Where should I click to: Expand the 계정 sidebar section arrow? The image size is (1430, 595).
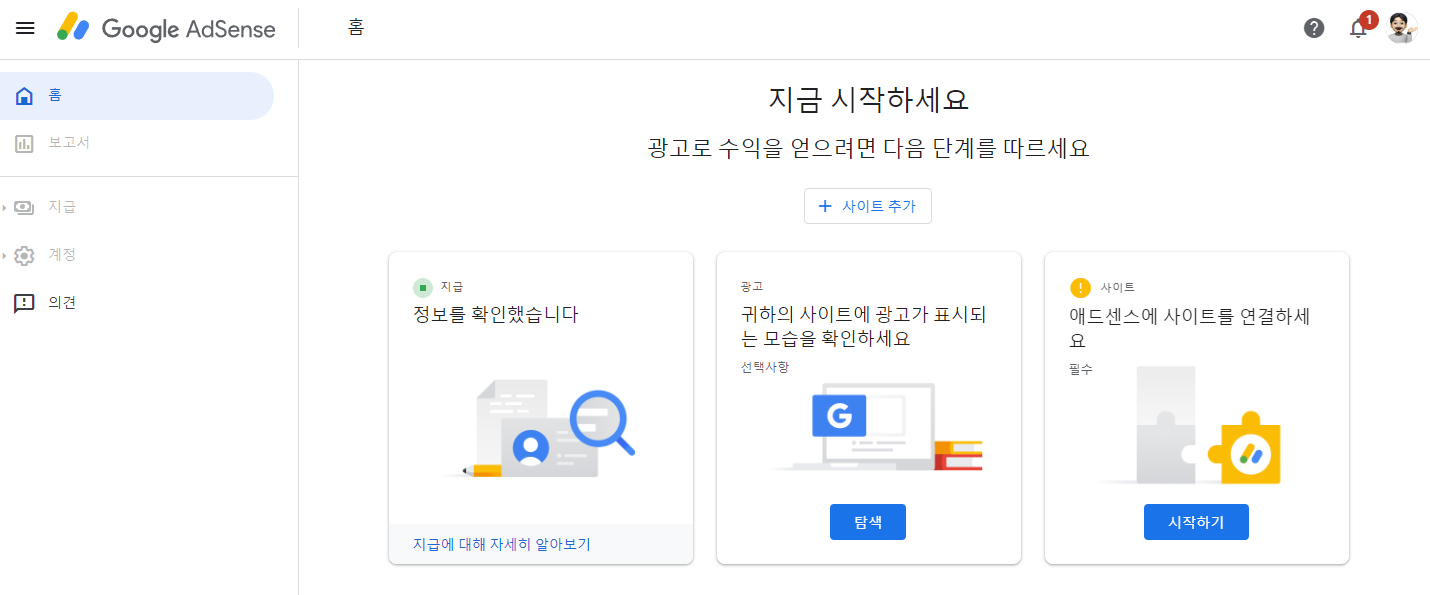[4, 255]
